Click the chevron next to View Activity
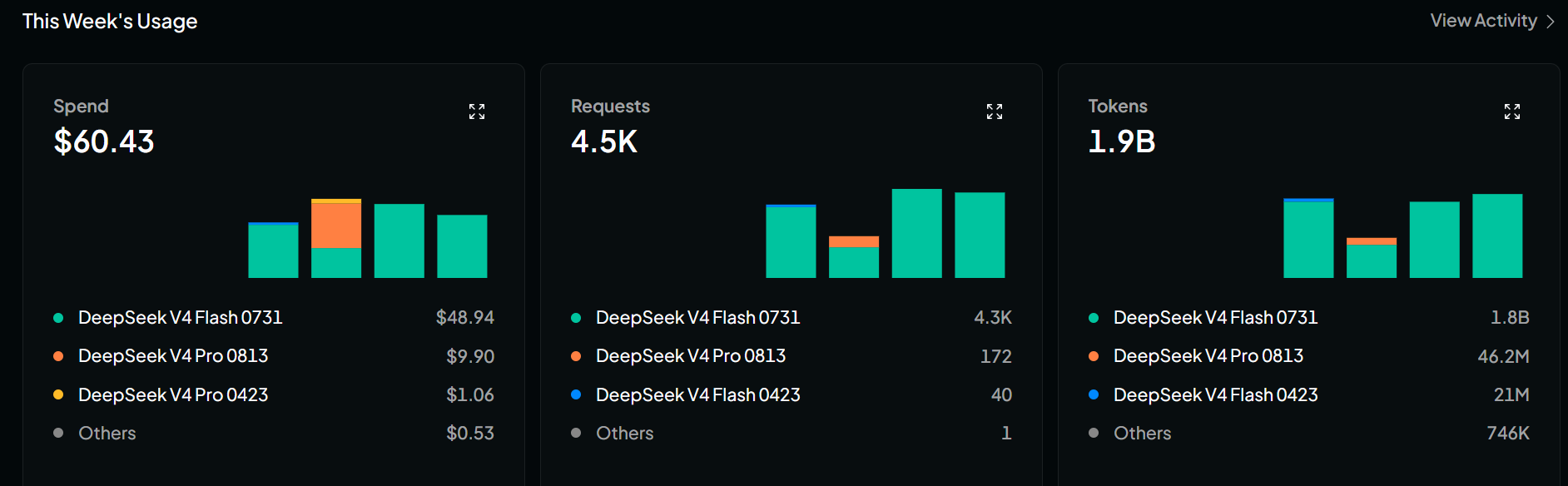1568x486 pixels. coord(1550,22)
